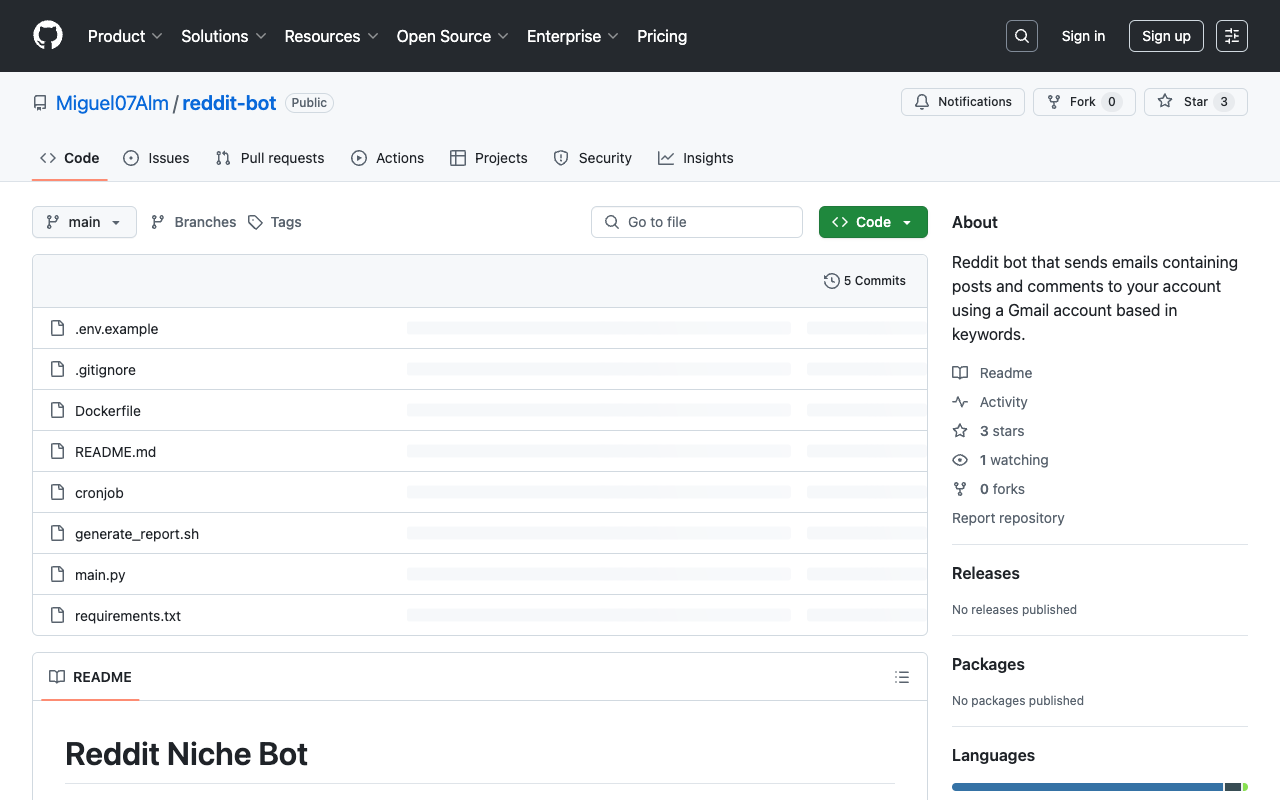Select the Code tab
Viewport: 1280px width, 800px height.
(x=70, y=158)
